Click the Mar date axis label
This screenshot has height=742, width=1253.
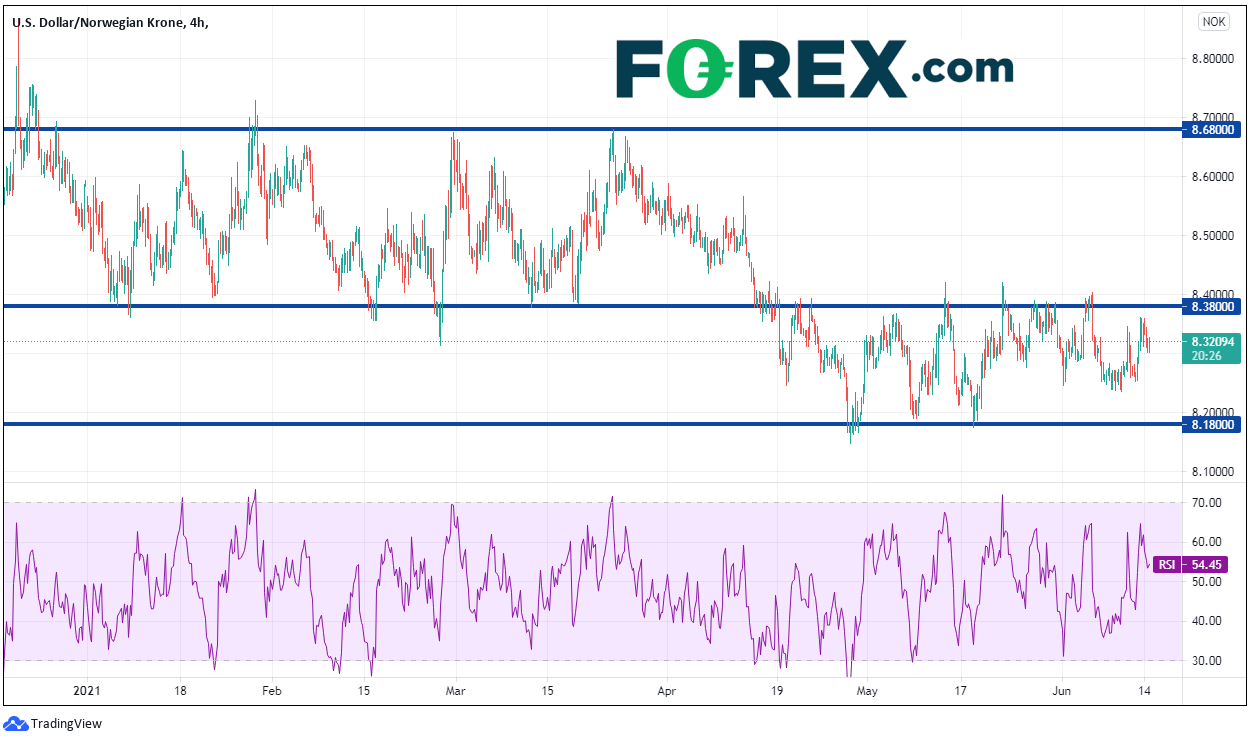[x=455, y=690]
